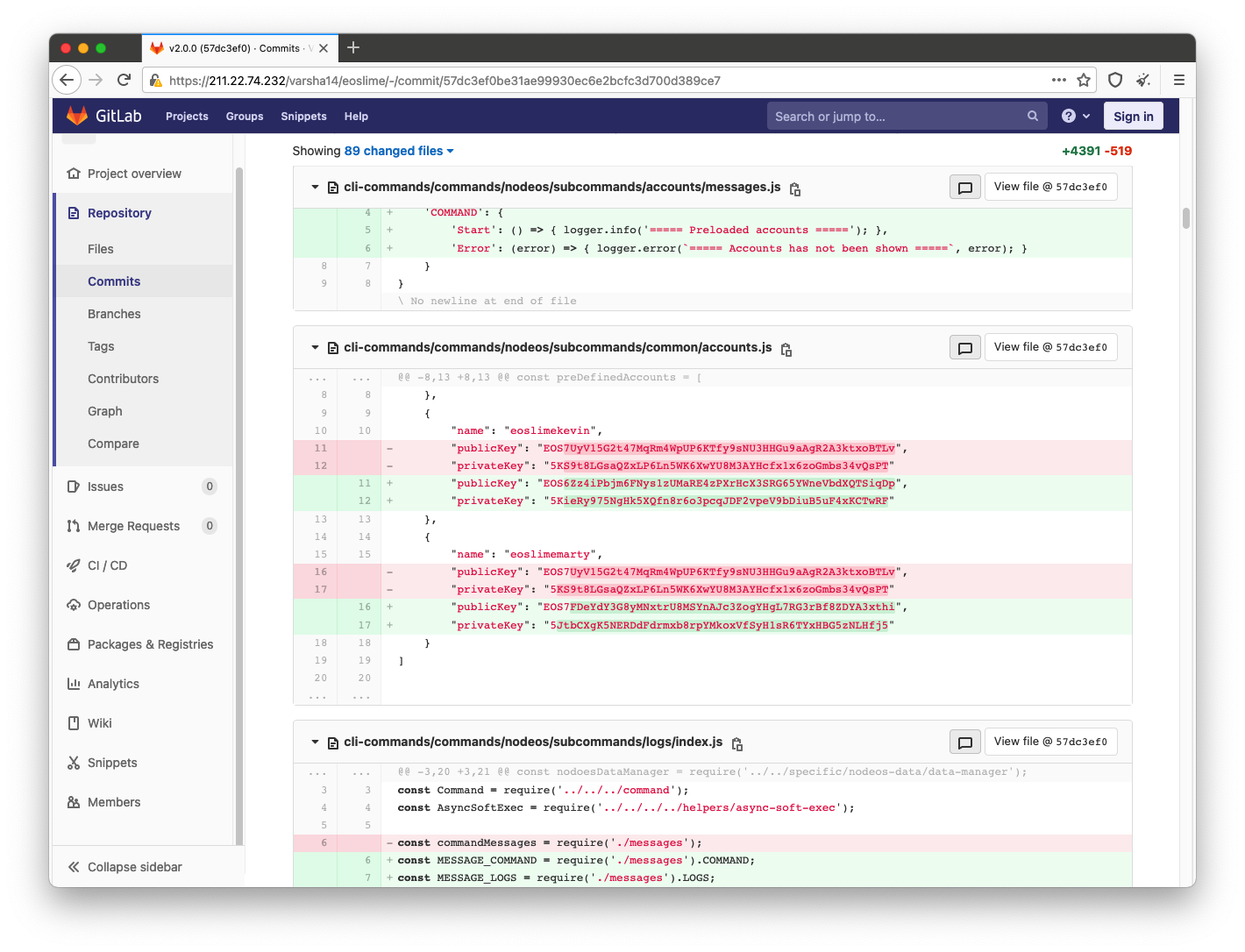Click the browser forward arrow
Image resolution: width=1245 pixels, height=952 pixels.
pos(96,80)
